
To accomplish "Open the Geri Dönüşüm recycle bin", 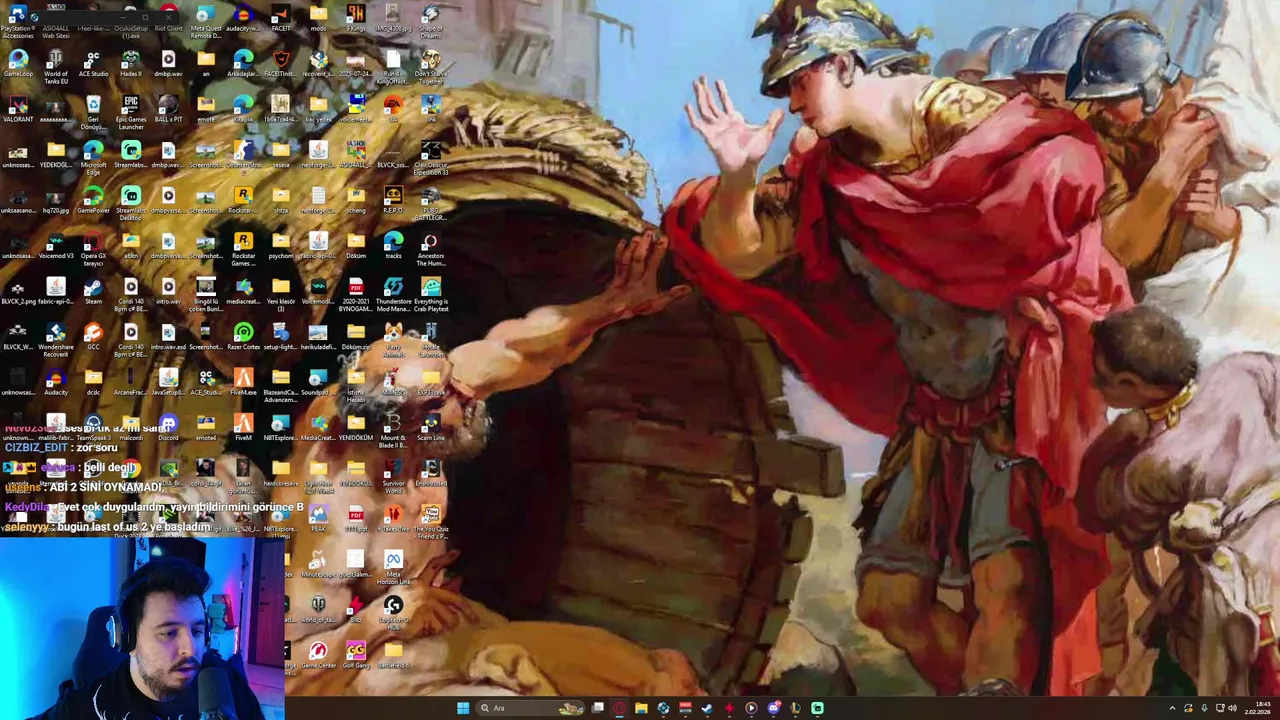I will click(93, 110).
